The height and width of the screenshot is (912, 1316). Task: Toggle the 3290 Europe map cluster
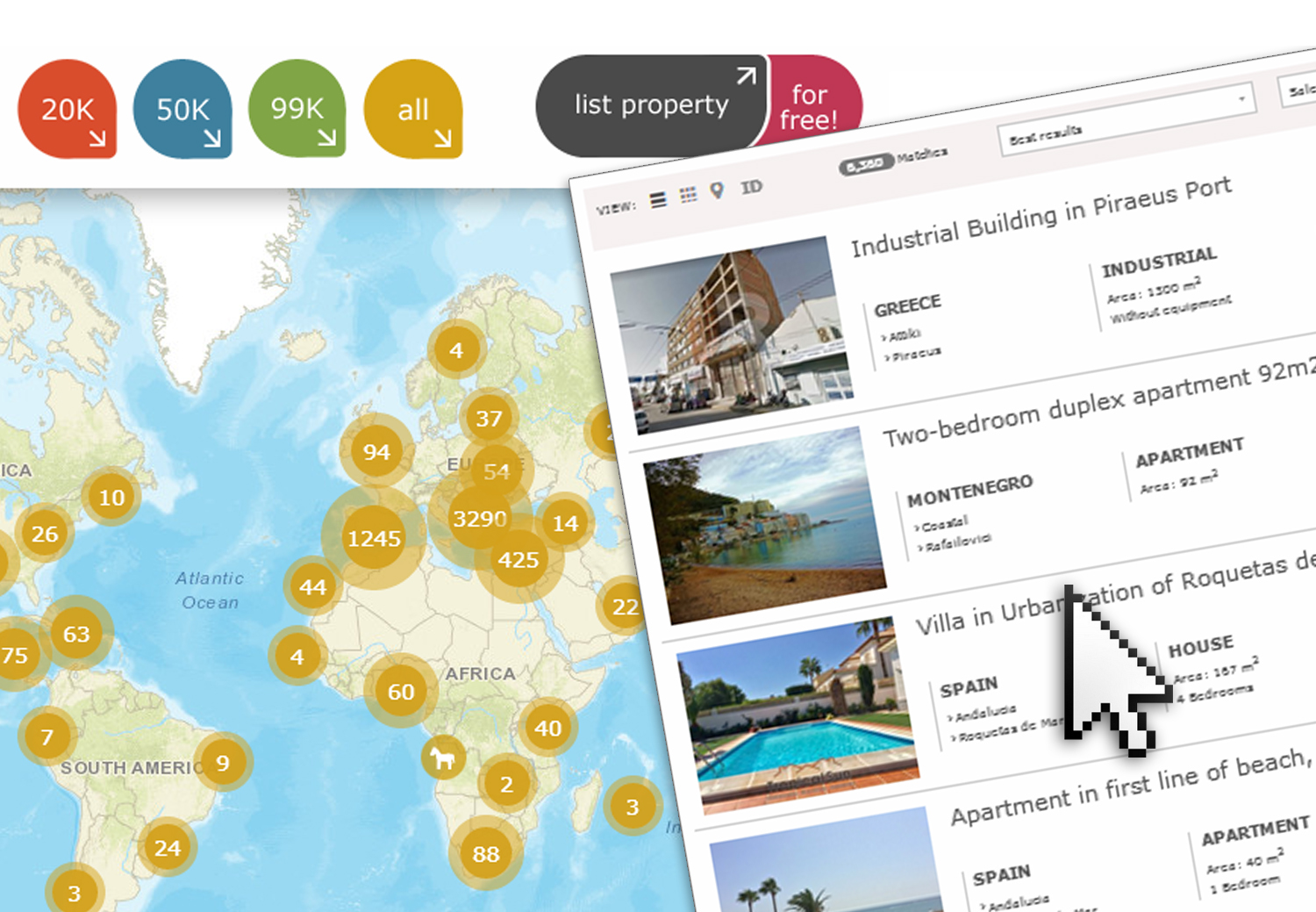(479, 519)
